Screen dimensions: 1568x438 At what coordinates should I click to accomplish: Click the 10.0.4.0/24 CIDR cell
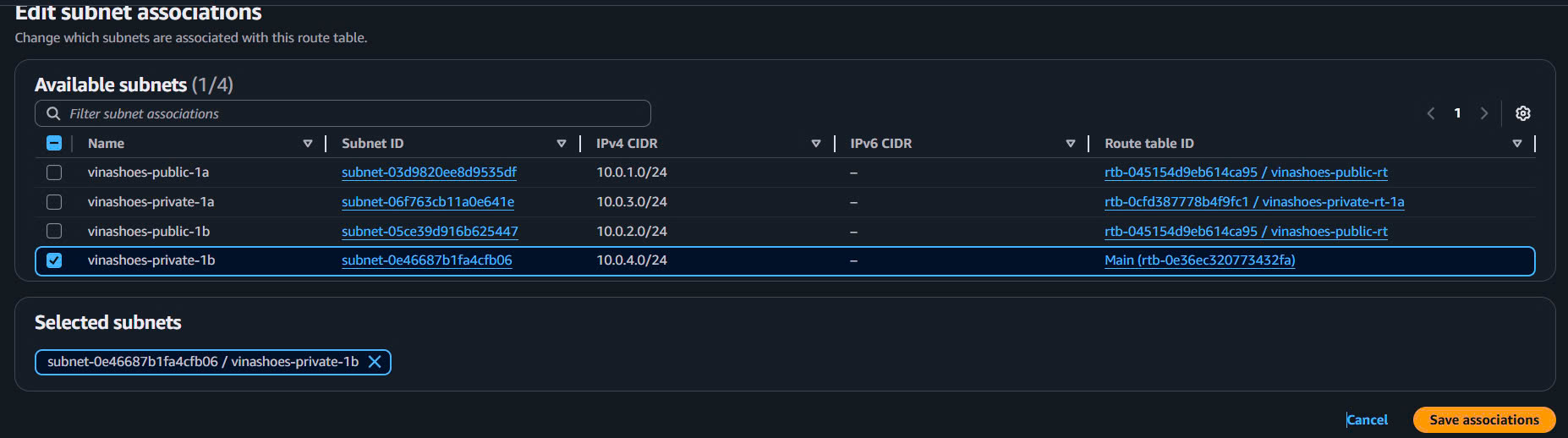point(632,260)
